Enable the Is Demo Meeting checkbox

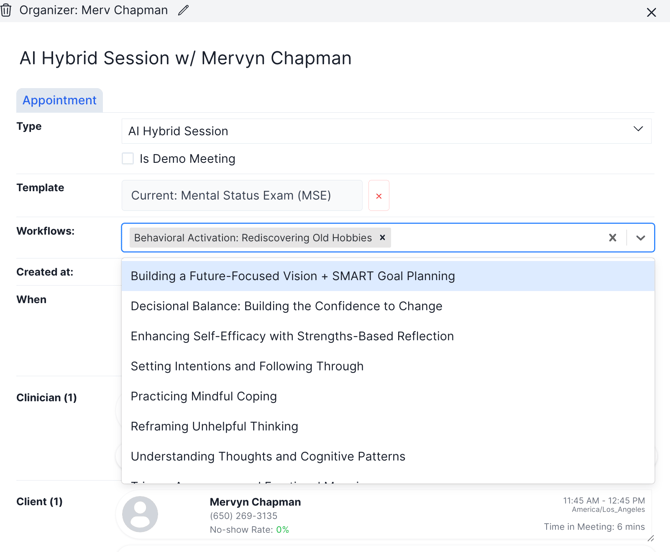tap(128, 159)
